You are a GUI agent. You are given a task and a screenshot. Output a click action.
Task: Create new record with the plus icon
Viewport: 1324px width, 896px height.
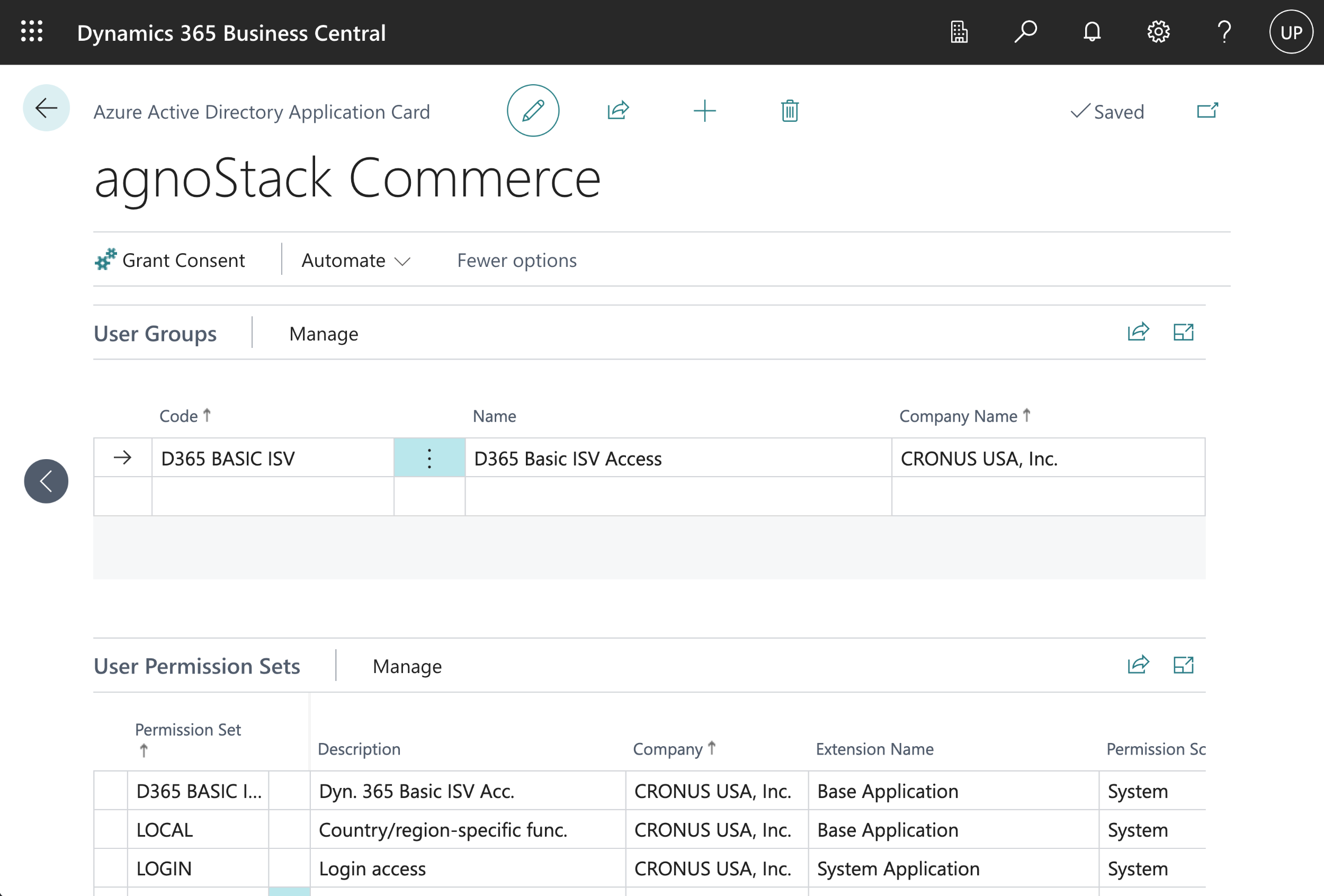pyautogui.click(x=704, y=111)
